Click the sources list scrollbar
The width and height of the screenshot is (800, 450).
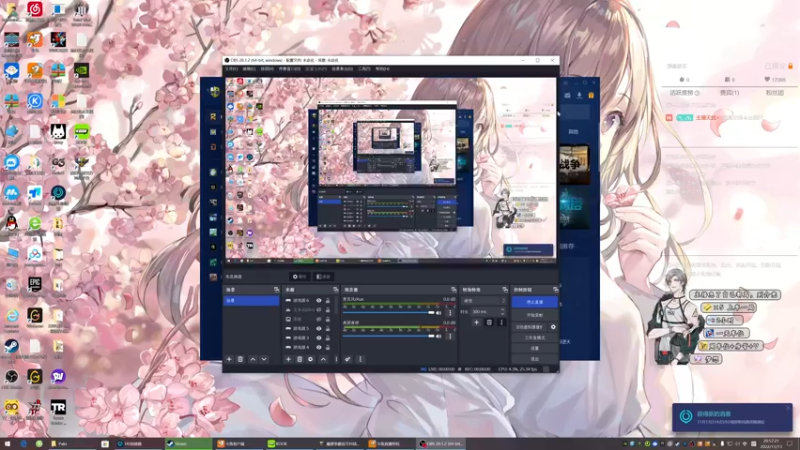(x=337, y=306)
